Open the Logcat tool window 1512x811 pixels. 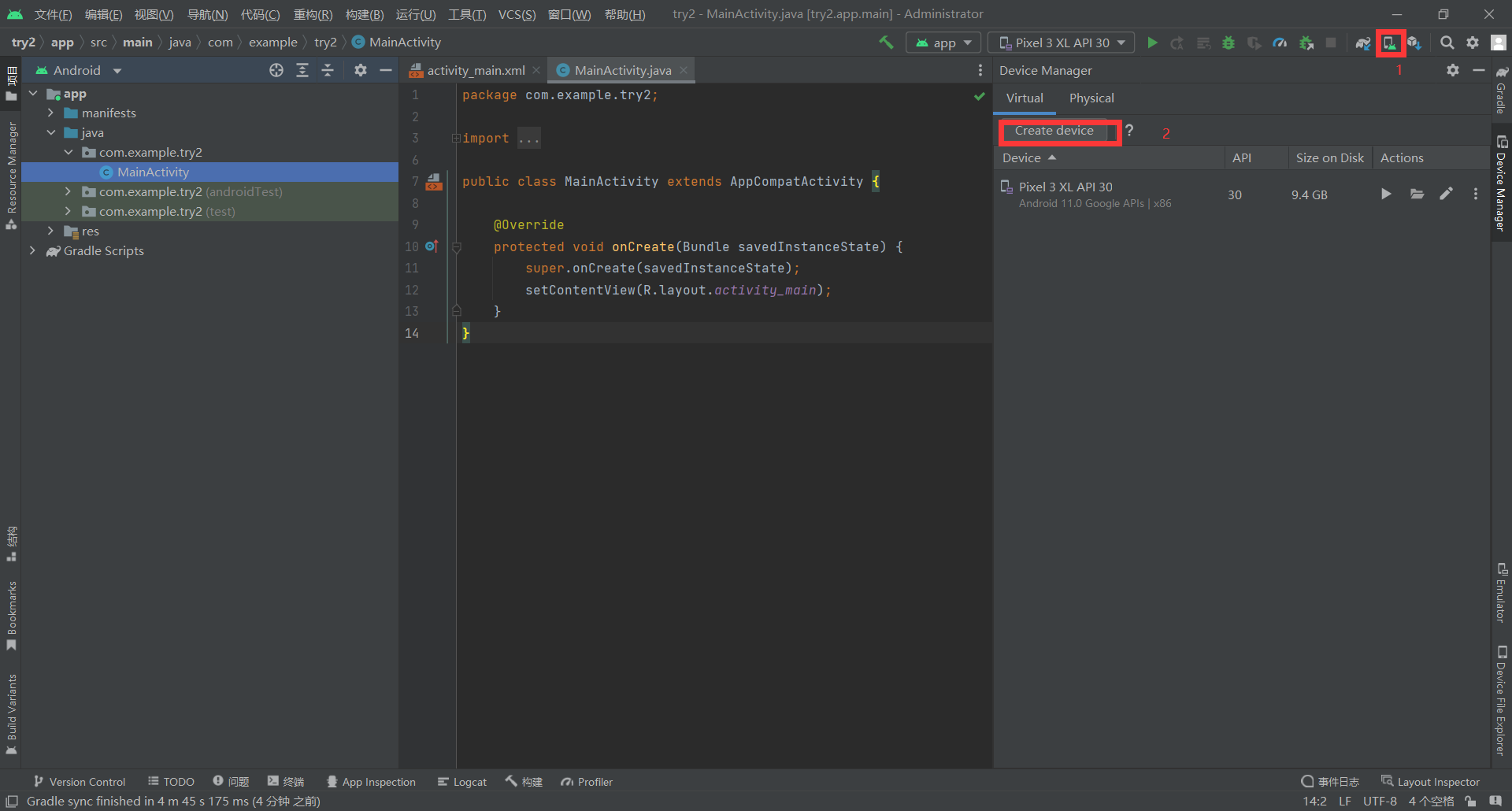click(462, 782)
